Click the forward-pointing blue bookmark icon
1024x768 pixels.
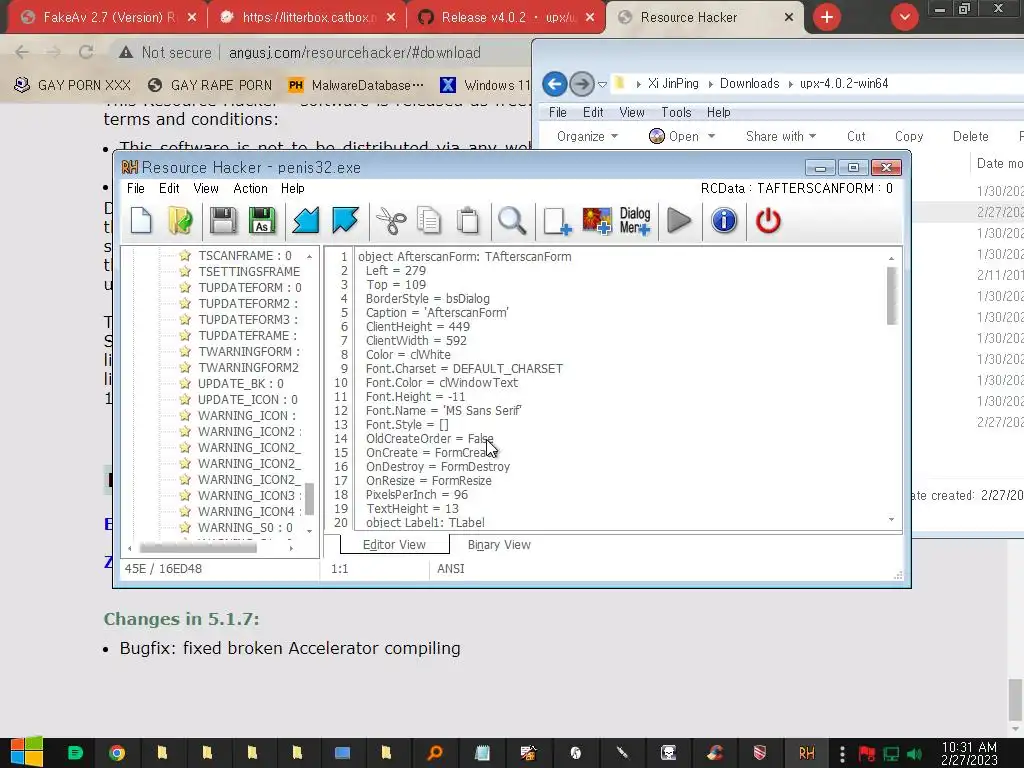345,221
